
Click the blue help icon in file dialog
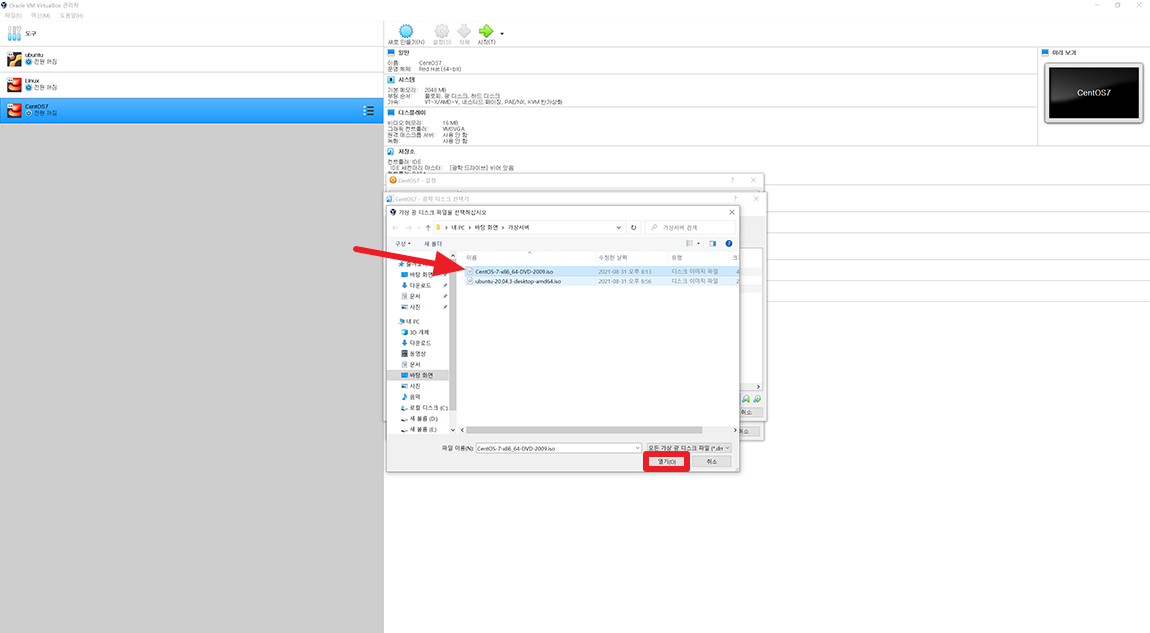click(728, 244)
